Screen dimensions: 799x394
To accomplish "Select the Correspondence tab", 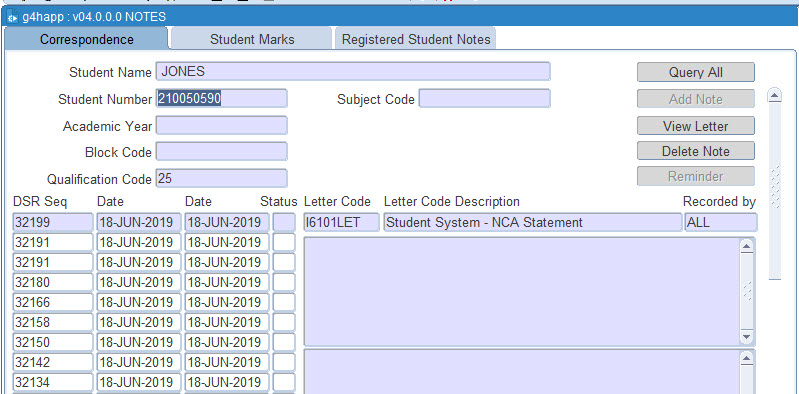I will pyautogui.click(x=87, y=39).
